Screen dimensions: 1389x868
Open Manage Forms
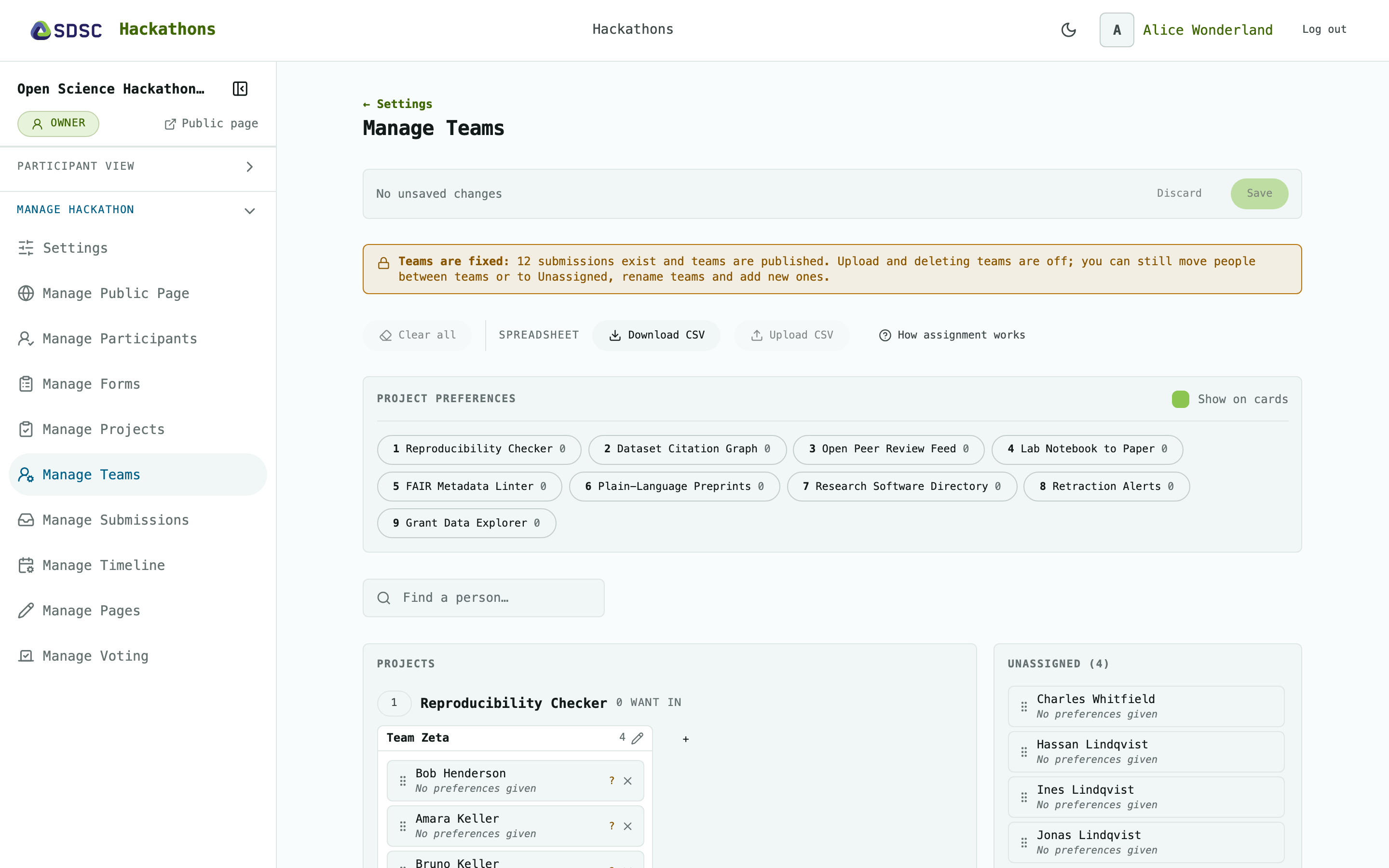[138, 384]
